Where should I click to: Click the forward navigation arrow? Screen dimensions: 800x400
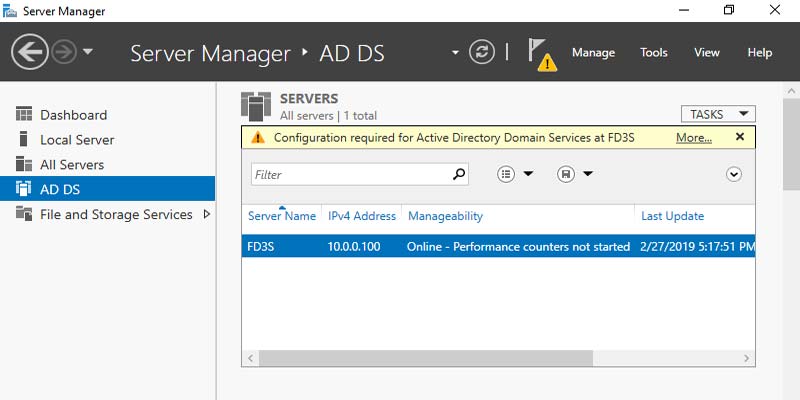coord(65,52)
